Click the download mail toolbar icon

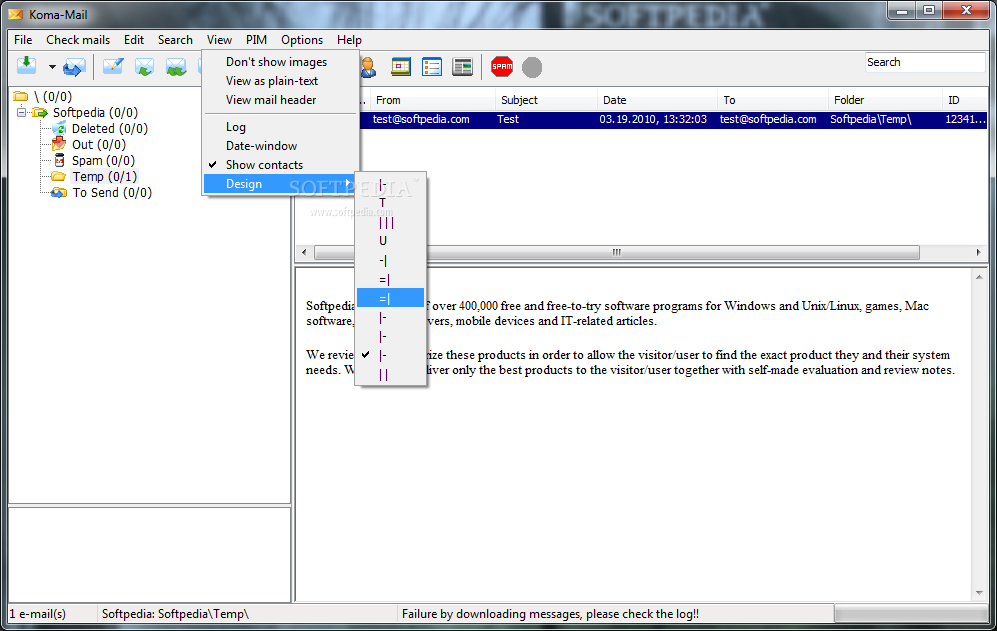(27, 66)
